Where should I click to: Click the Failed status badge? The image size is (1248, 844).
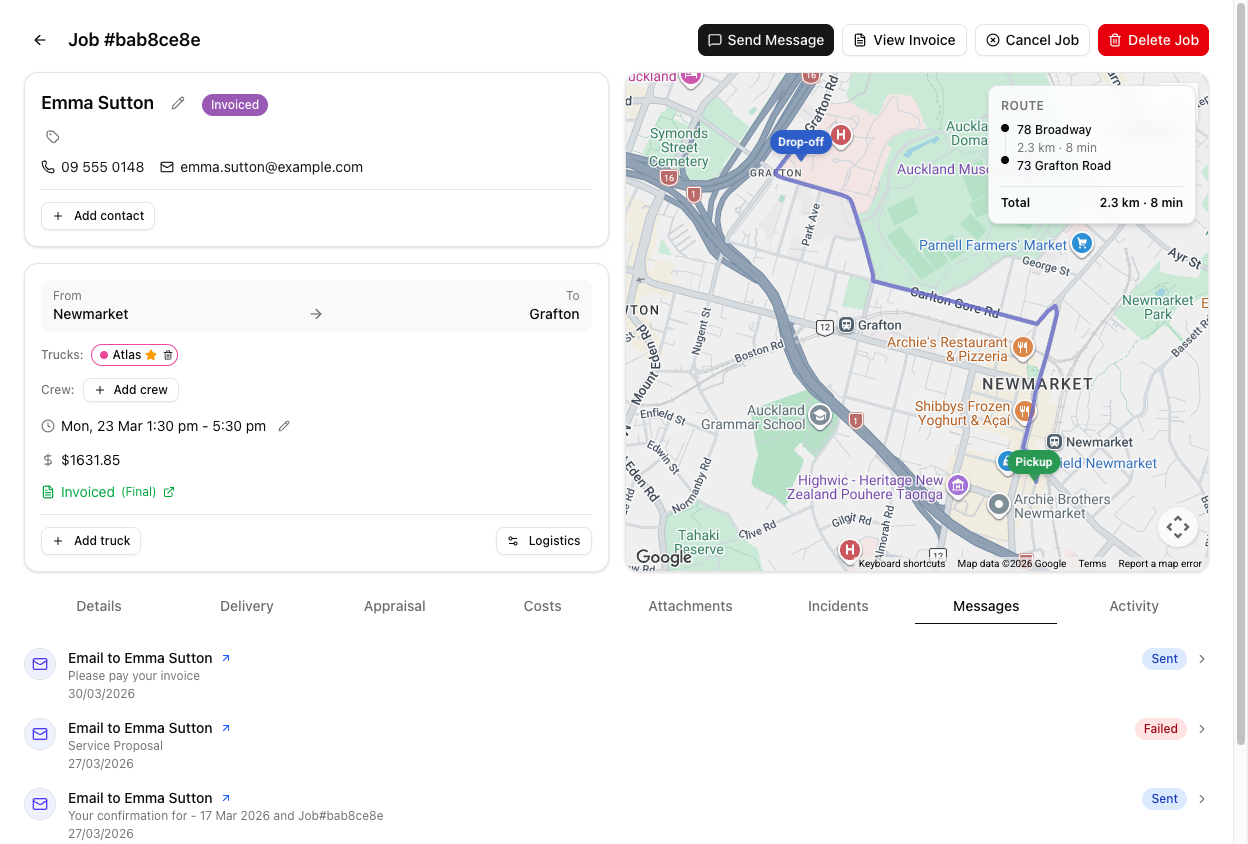click(1160, 729)
